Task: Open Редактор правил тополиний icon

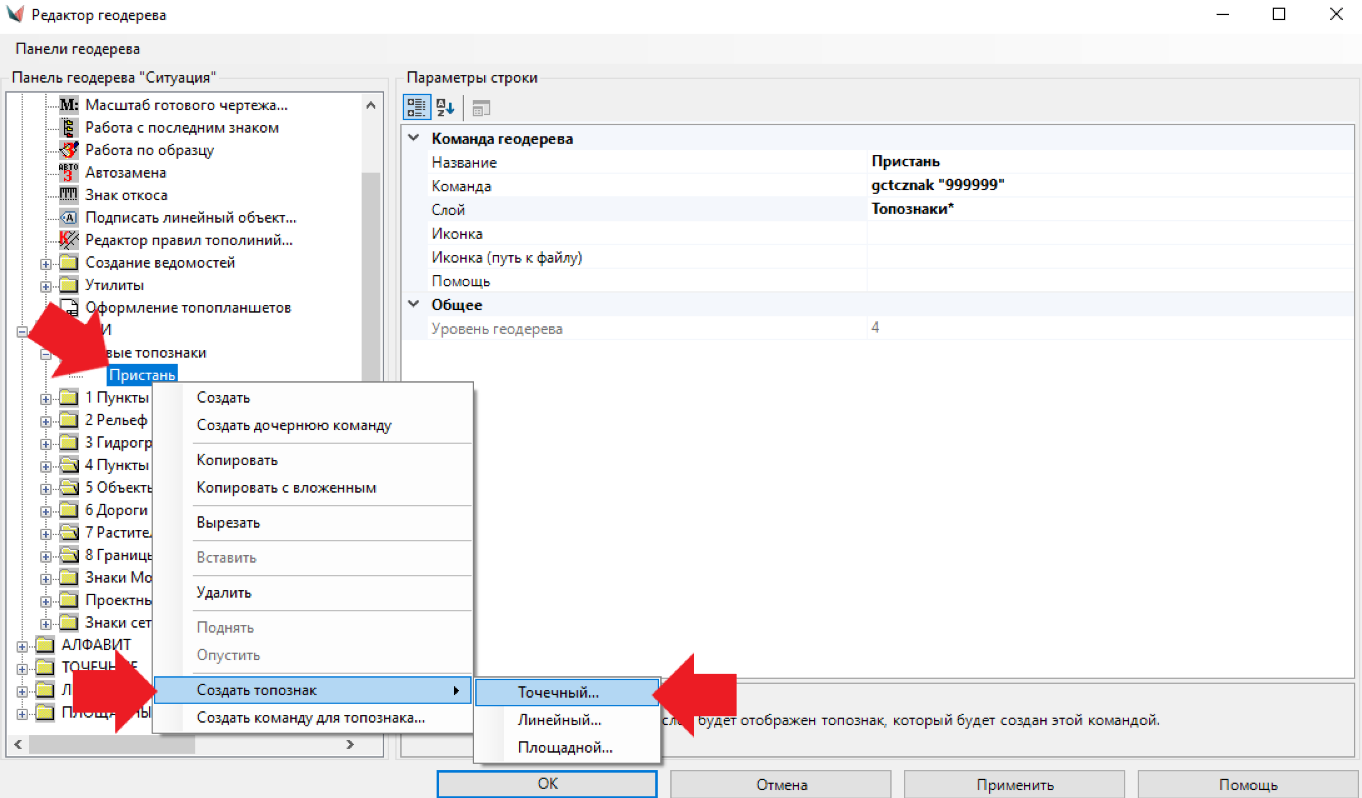Action: (69, 240)
